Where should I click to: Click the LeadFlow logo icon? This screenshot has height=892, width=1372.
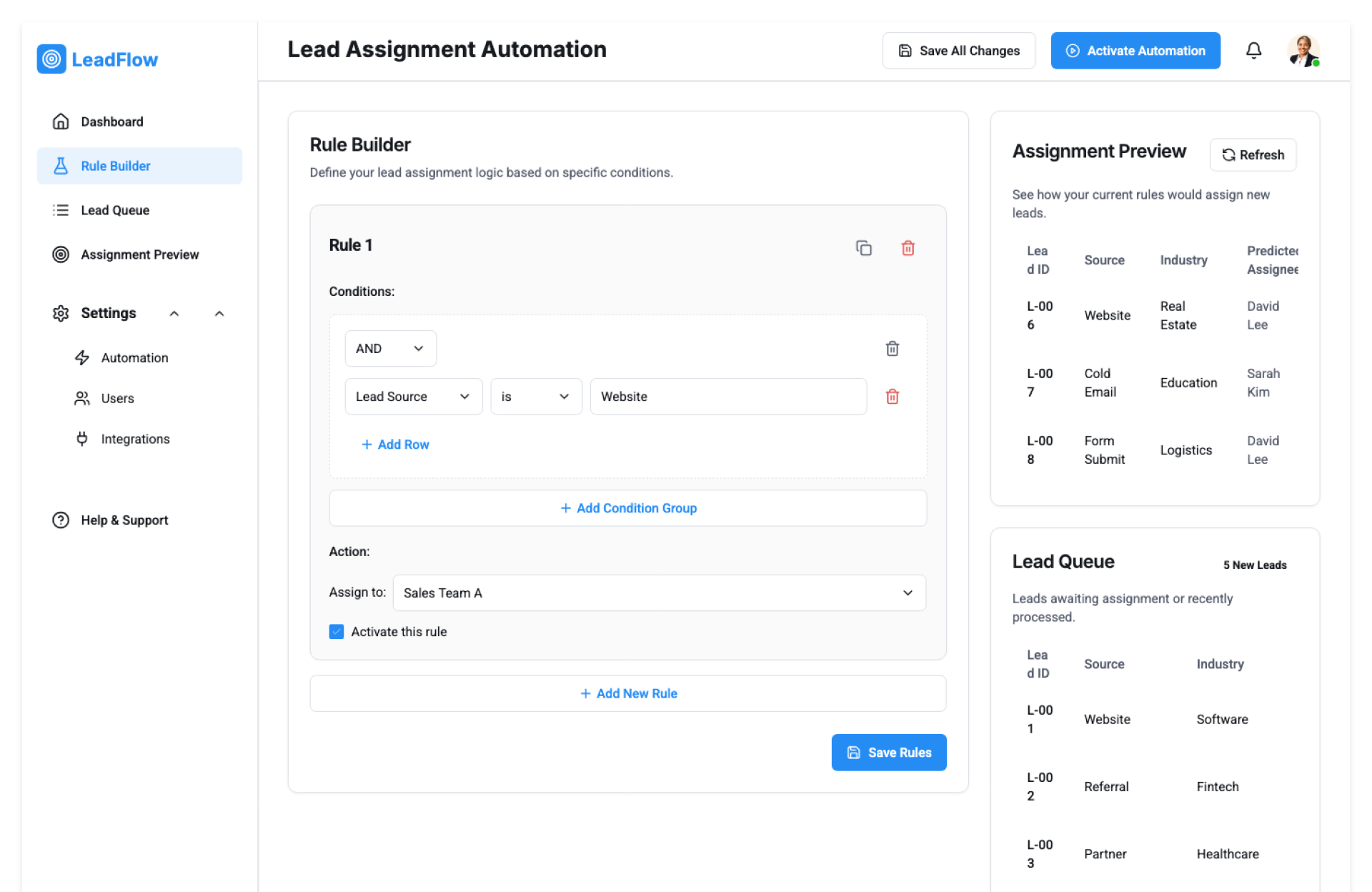coord(51,59)
